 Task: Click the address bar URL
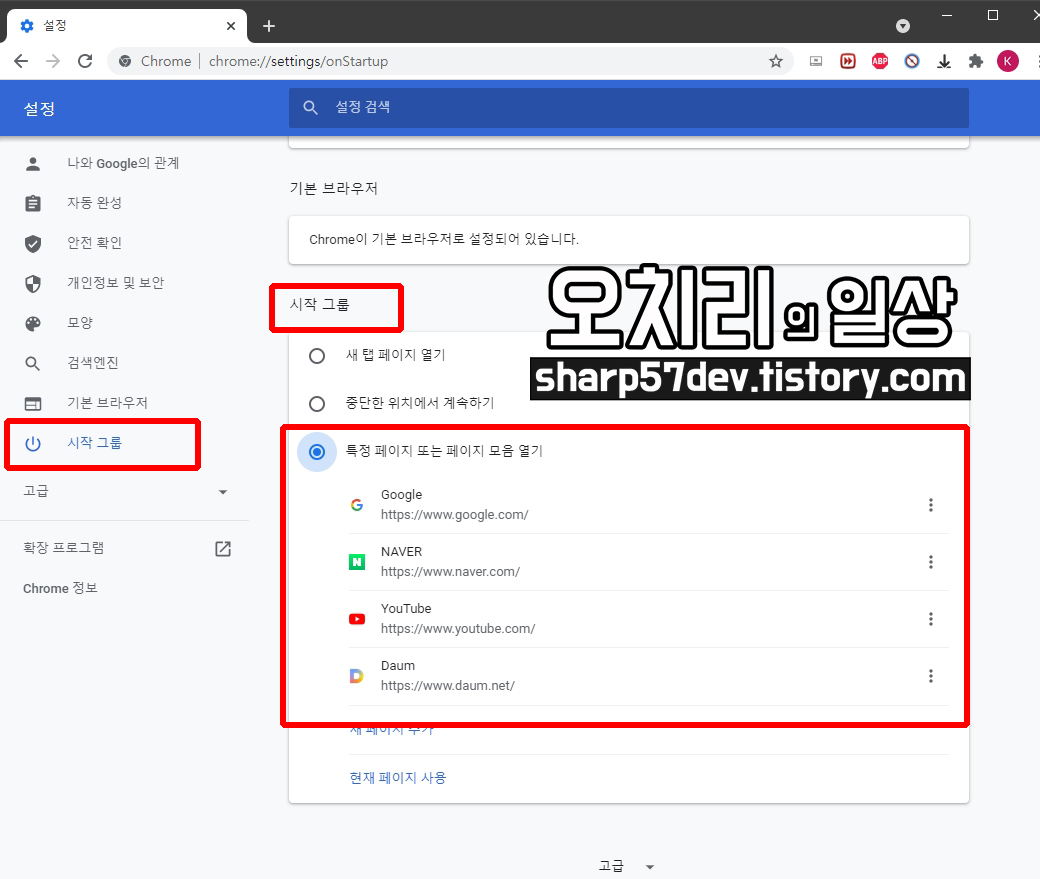[x=298, y=62]
